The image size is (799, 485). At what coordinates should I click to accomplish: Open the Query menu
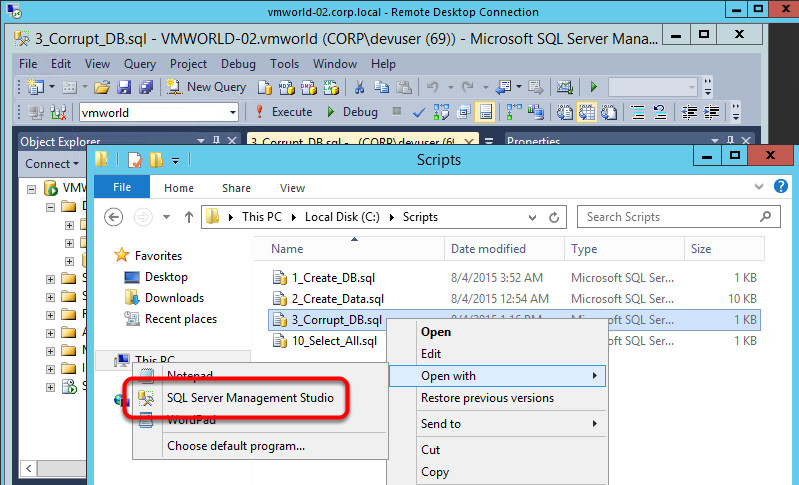(x=140, y=64)
